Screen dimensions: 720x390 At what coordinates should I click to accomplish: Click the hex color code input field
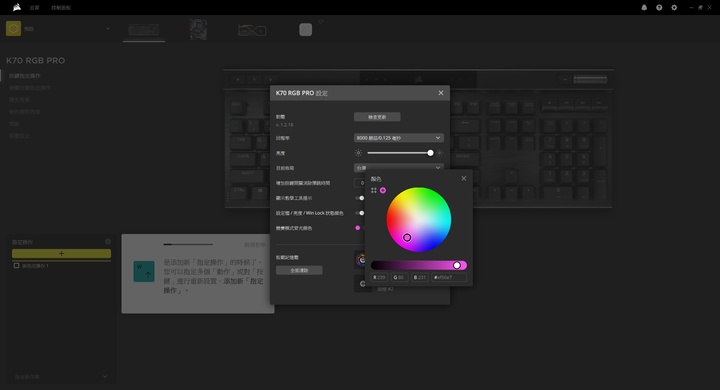(449, 277)
